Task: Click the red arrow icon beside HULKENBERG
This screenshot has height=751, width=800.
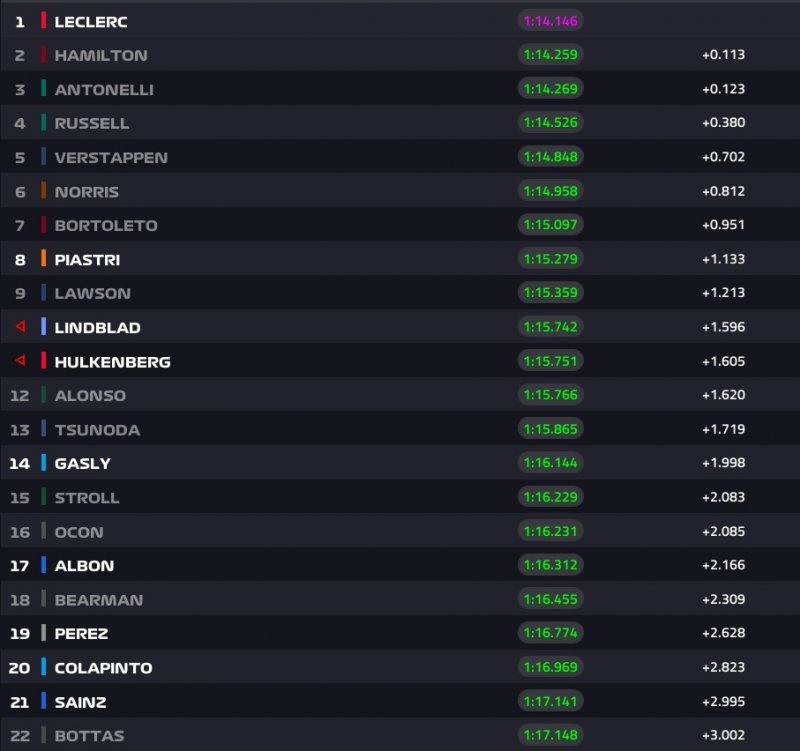Action: tap(20, 360)
